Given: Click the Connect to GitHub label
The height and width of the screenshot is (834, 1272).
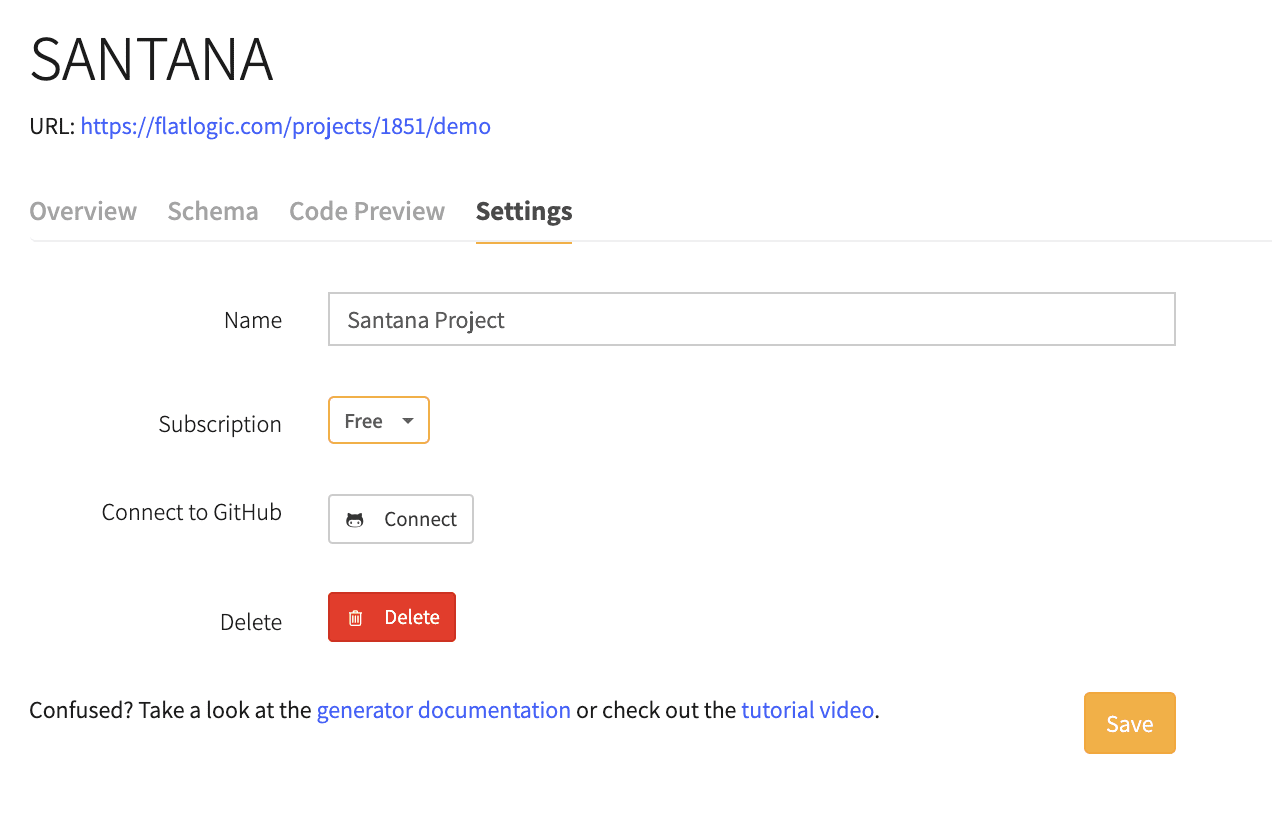Looking at the screenshot, I should 192,513.
